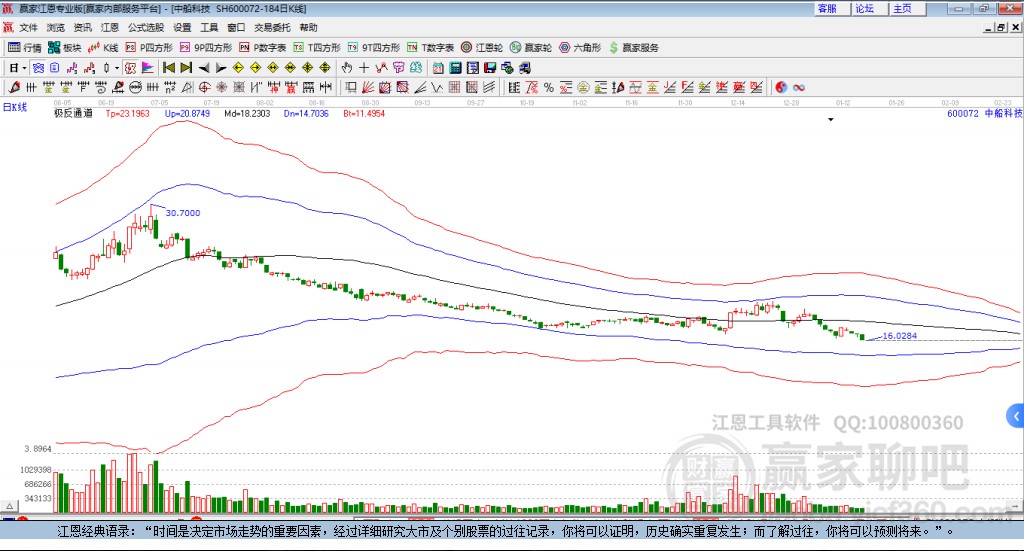Open 赢家服务 with the dollar icon

pyautogui.click(x=633, y=48)
